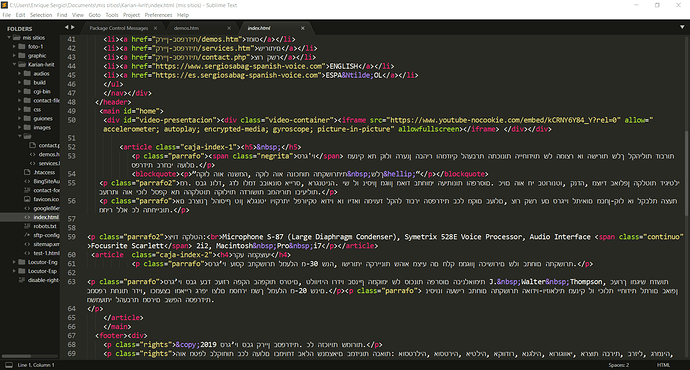
Task: Click the images folder icon
Action: pyautogui.click(x=27, y=127)
